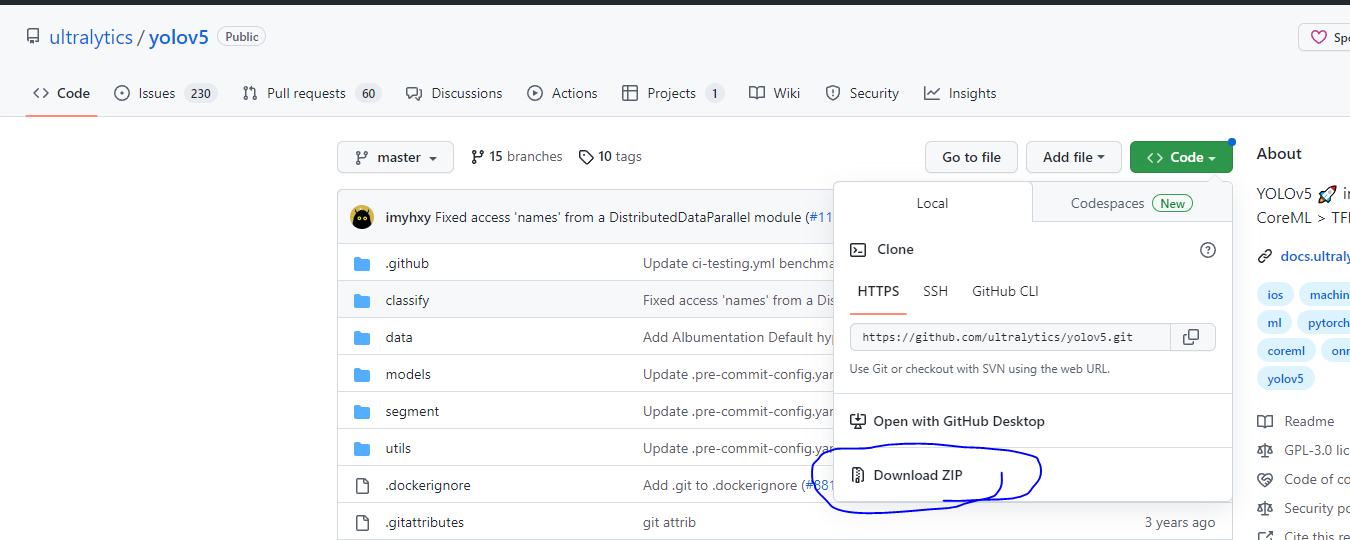Select the GitHub CLI clone option

[1005, 291]
